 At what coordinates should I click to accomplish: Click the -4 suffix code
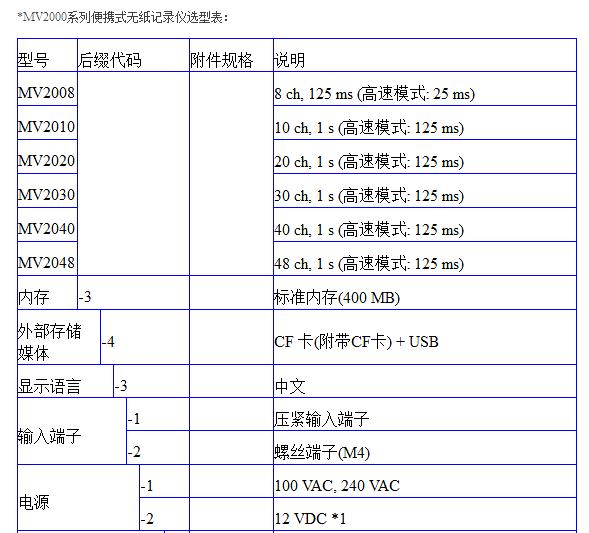[145, 337]
